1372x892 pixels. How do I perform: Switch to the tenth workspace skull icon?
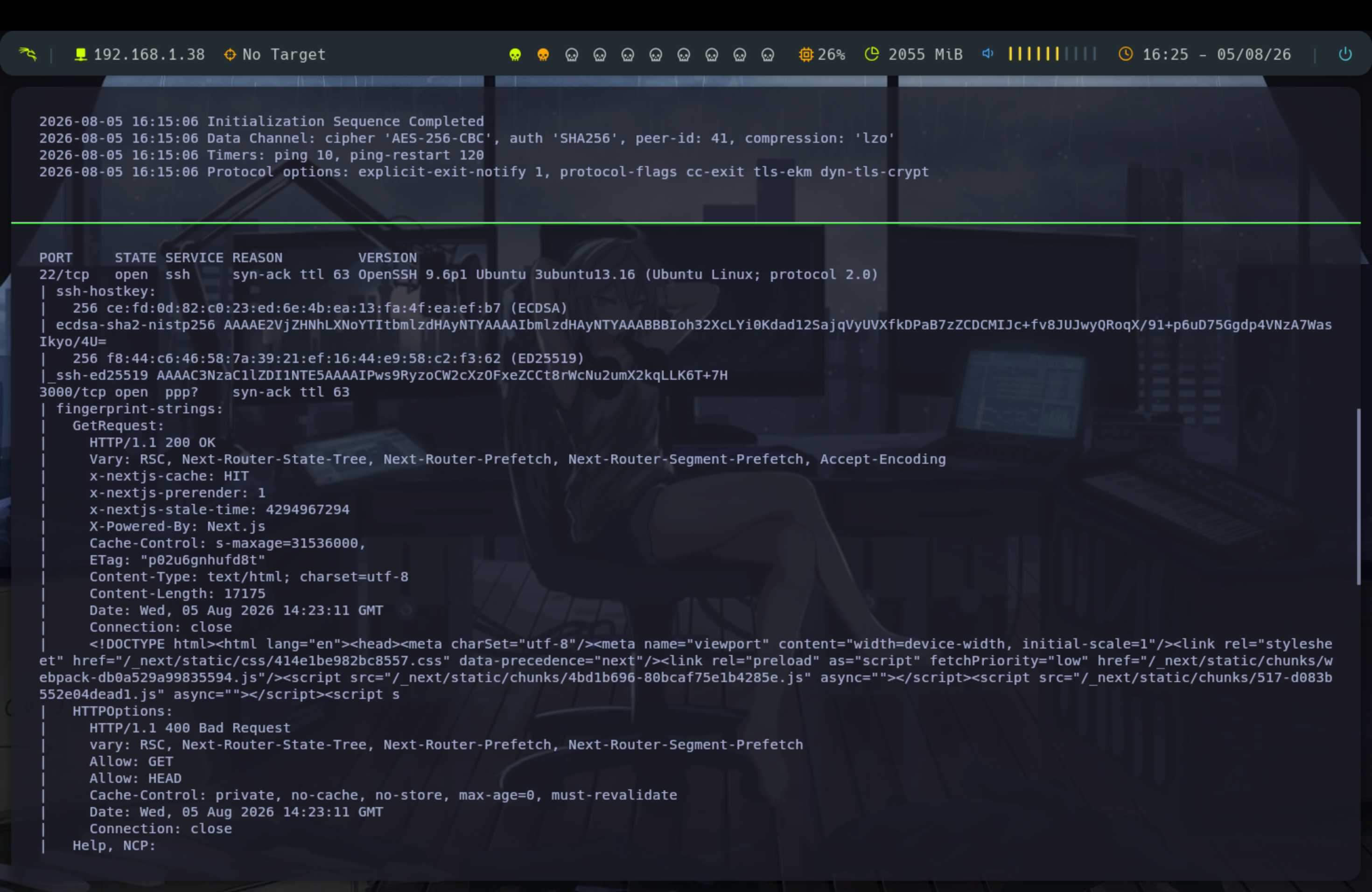[768, 55]
